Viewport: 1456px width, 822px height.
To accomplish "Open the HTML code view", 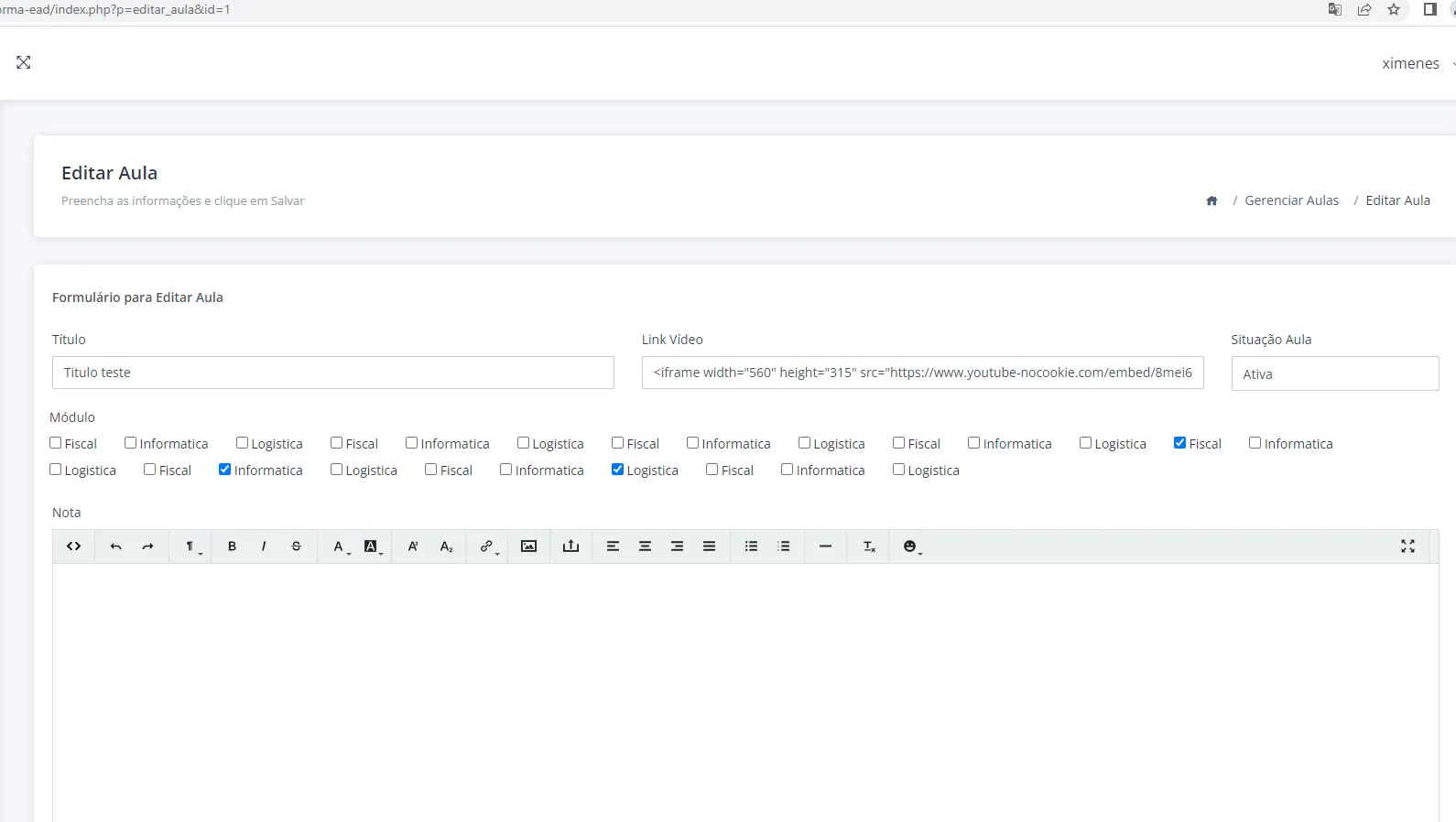I will (x=74, y=546).
